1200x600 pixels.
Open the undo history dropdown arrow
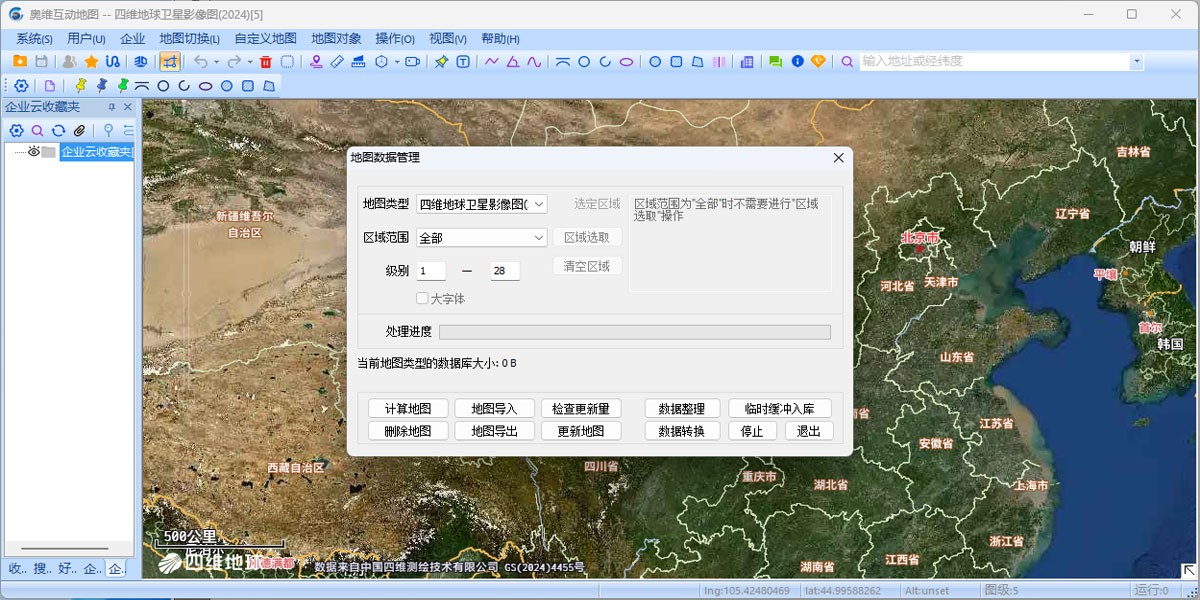point(216,62)
